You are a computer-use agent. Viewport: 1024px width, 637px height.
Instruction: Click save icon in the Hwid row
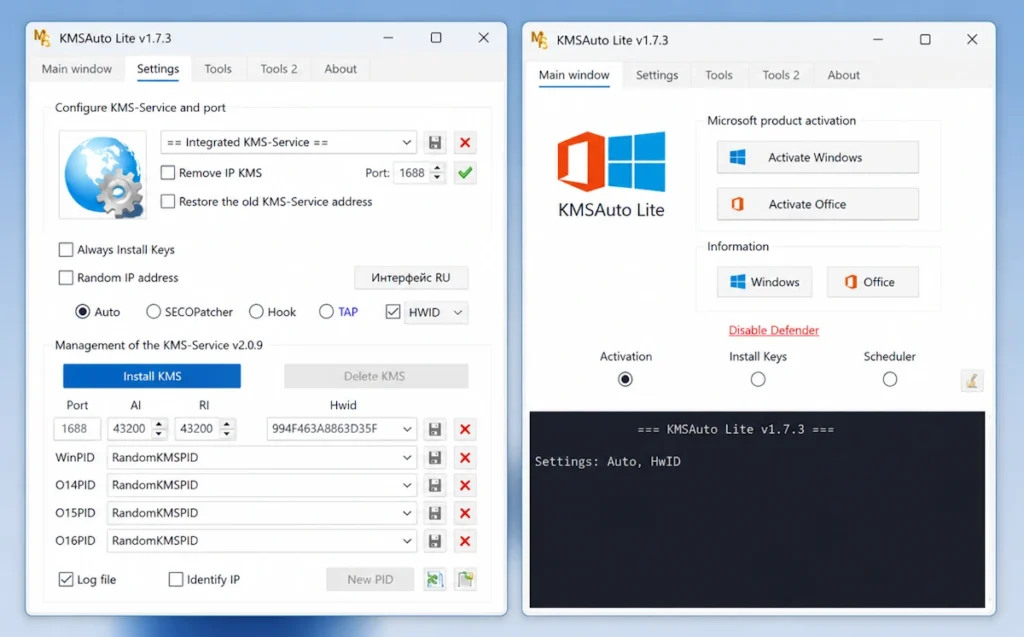click(x=435, y=429)
